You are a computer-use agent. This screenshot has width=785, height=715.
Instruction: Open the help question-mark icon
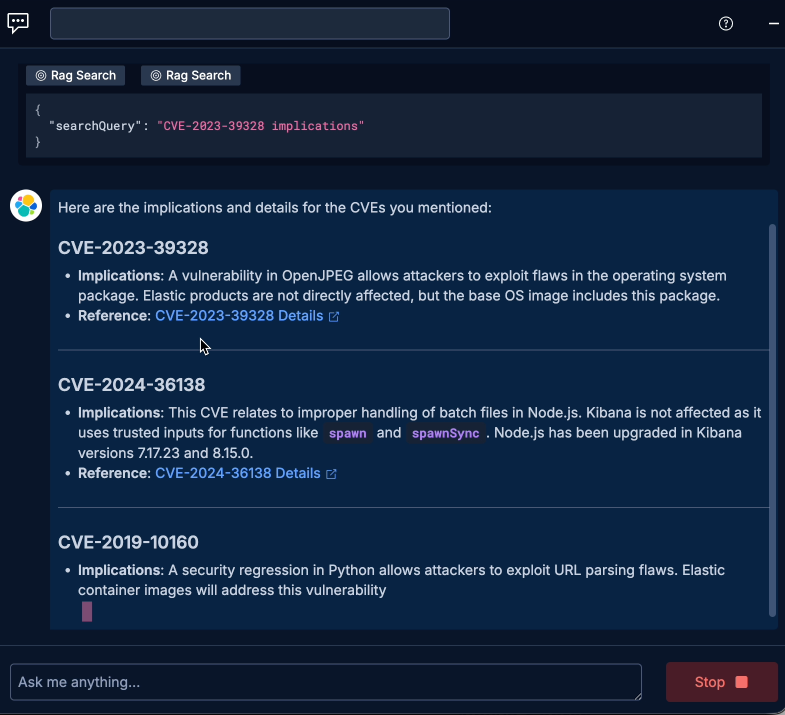(x=725, y=24)
